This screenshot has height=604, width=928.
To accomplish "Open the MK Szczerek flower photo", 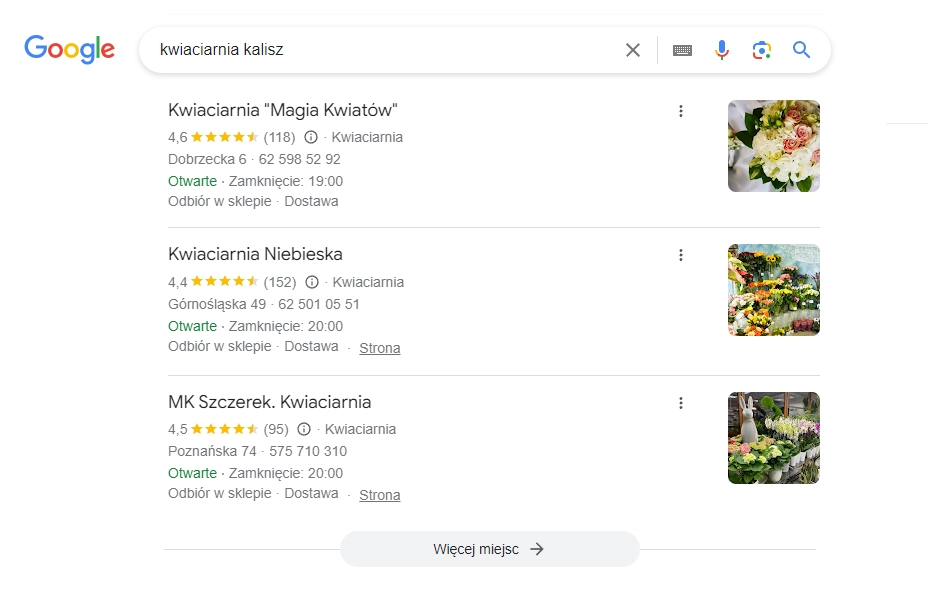I will (773, 438).
